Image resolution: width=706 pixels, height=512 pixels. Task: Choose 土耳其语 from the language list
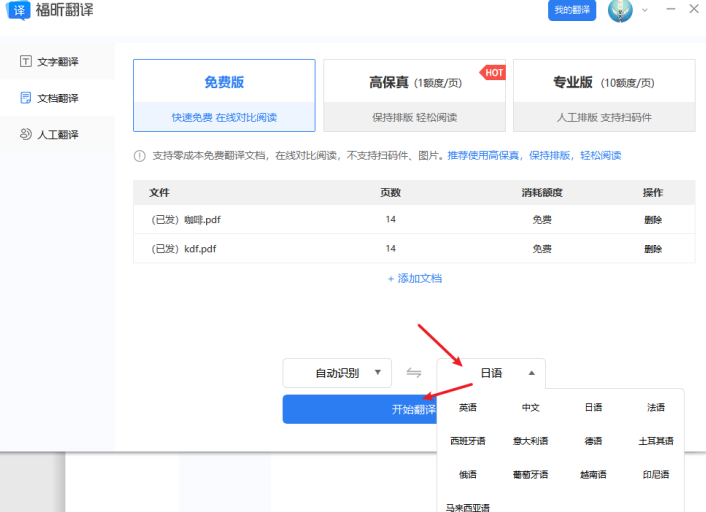click(656, 441)
